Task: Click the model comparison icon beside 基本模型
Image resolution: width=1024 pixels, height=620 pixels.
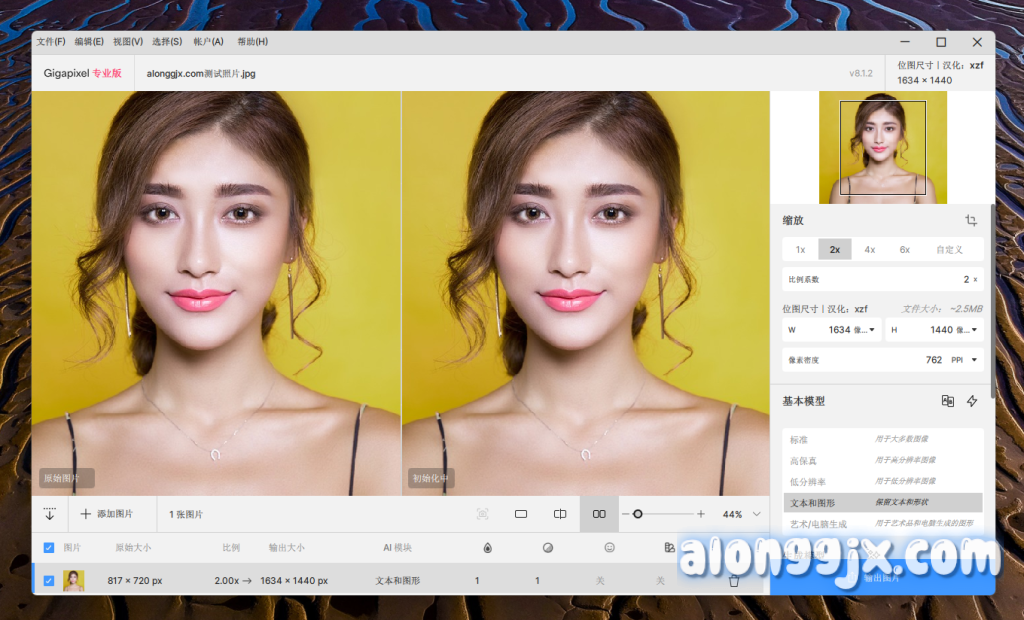Action: pos(948,401)
